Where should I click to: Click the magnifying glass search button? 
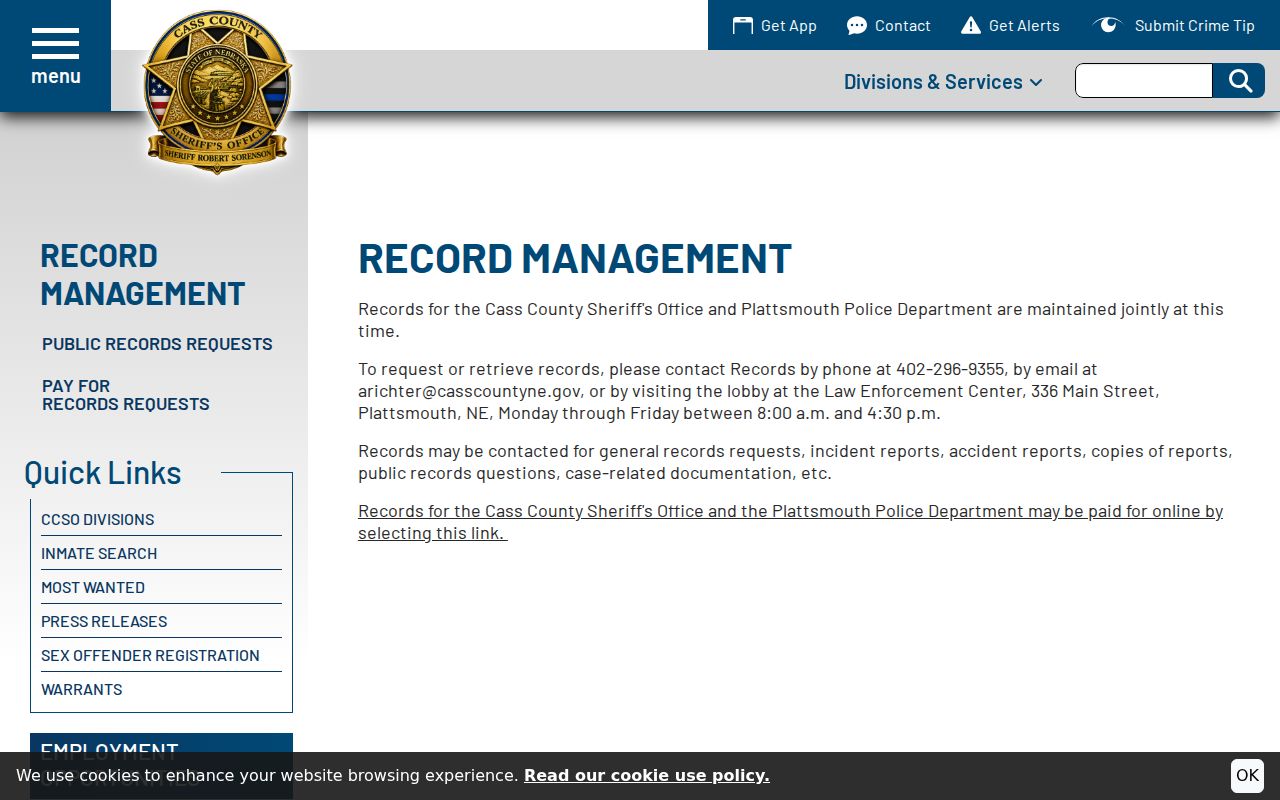pyautogui.click(x=1239, y=81)
